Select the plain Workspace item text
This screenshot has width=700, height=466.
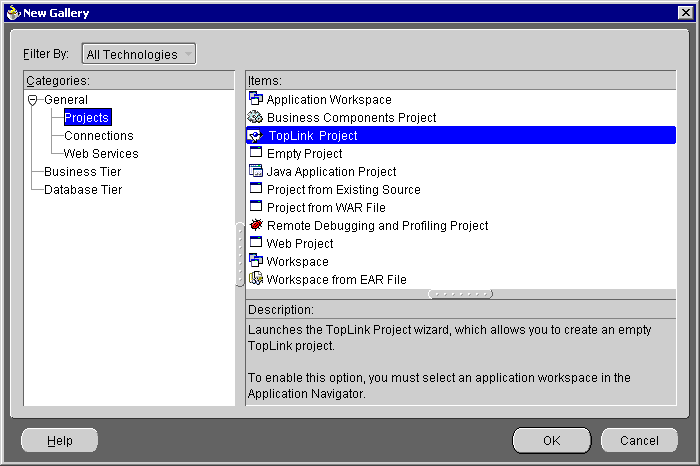point(297,262)
